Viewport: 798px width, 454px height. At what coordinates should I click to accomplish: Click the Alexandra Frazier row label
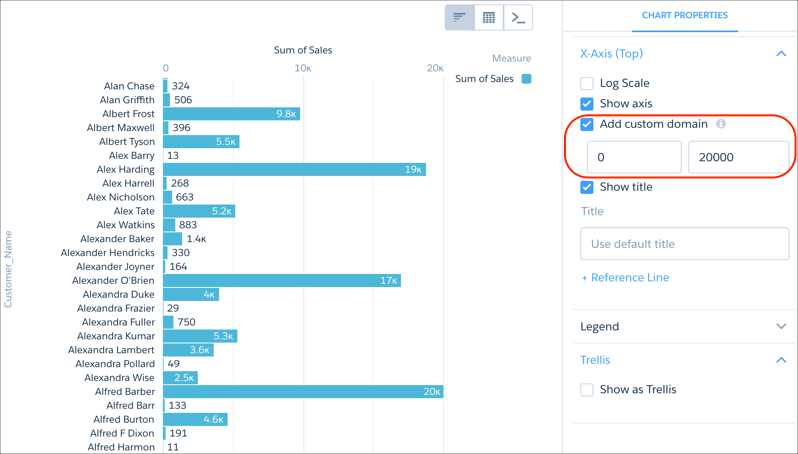(116, 308)
